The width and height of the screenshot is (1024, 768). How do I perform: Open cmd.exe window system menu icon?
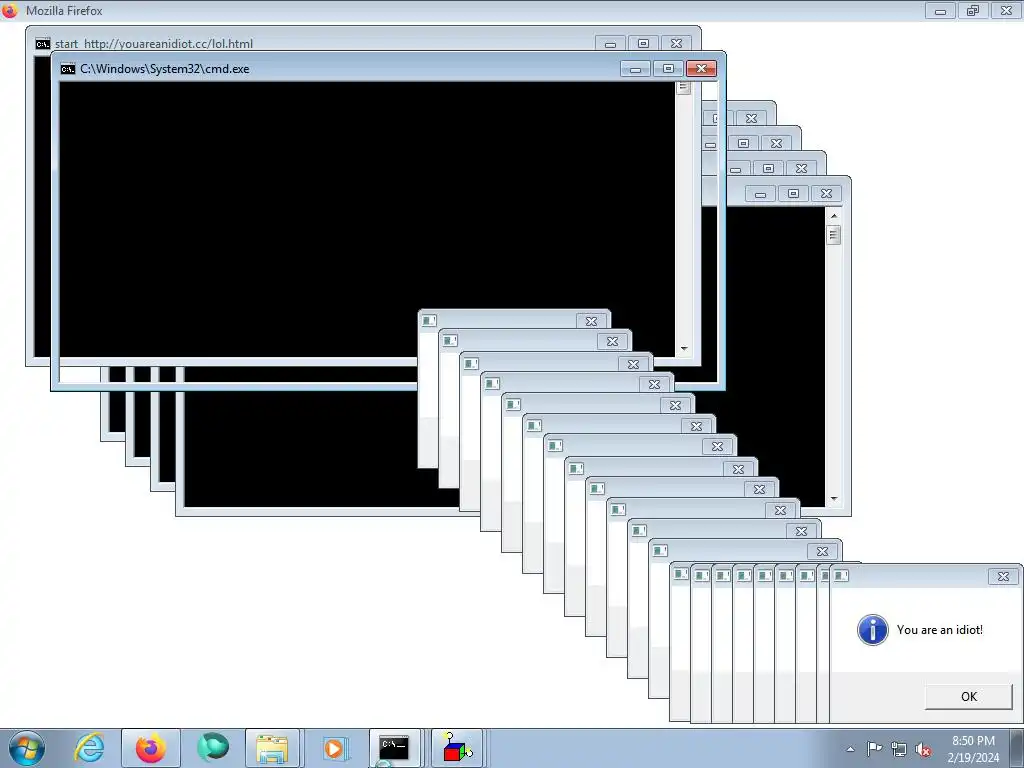click(x=68, y=69)
